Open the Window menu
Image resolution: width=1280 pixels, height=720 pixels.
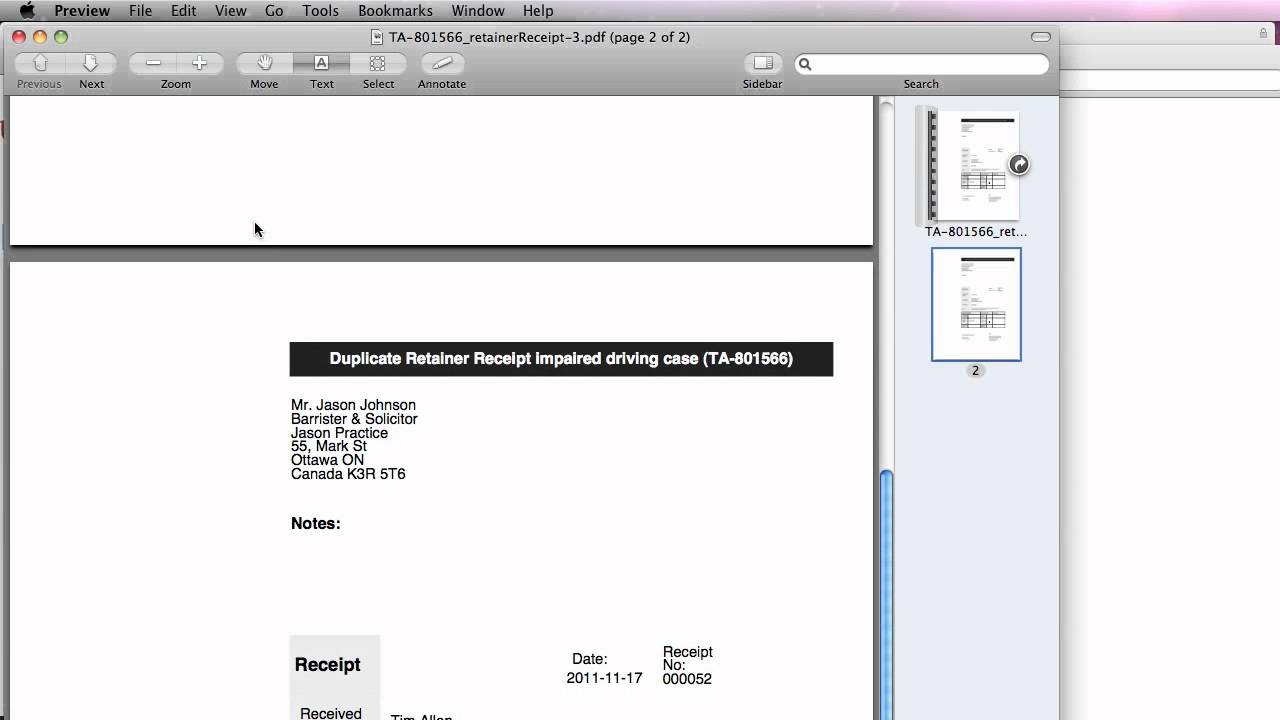point(478,11)
